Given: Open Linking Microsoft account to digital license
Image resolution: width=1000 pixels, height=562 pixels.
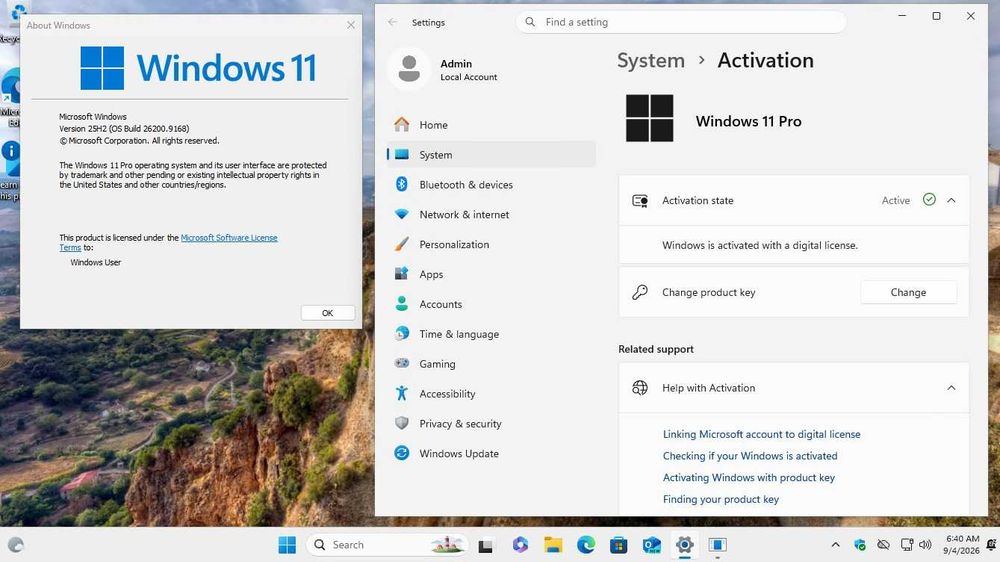Looking at the screenshot, I should coord(761,434).
